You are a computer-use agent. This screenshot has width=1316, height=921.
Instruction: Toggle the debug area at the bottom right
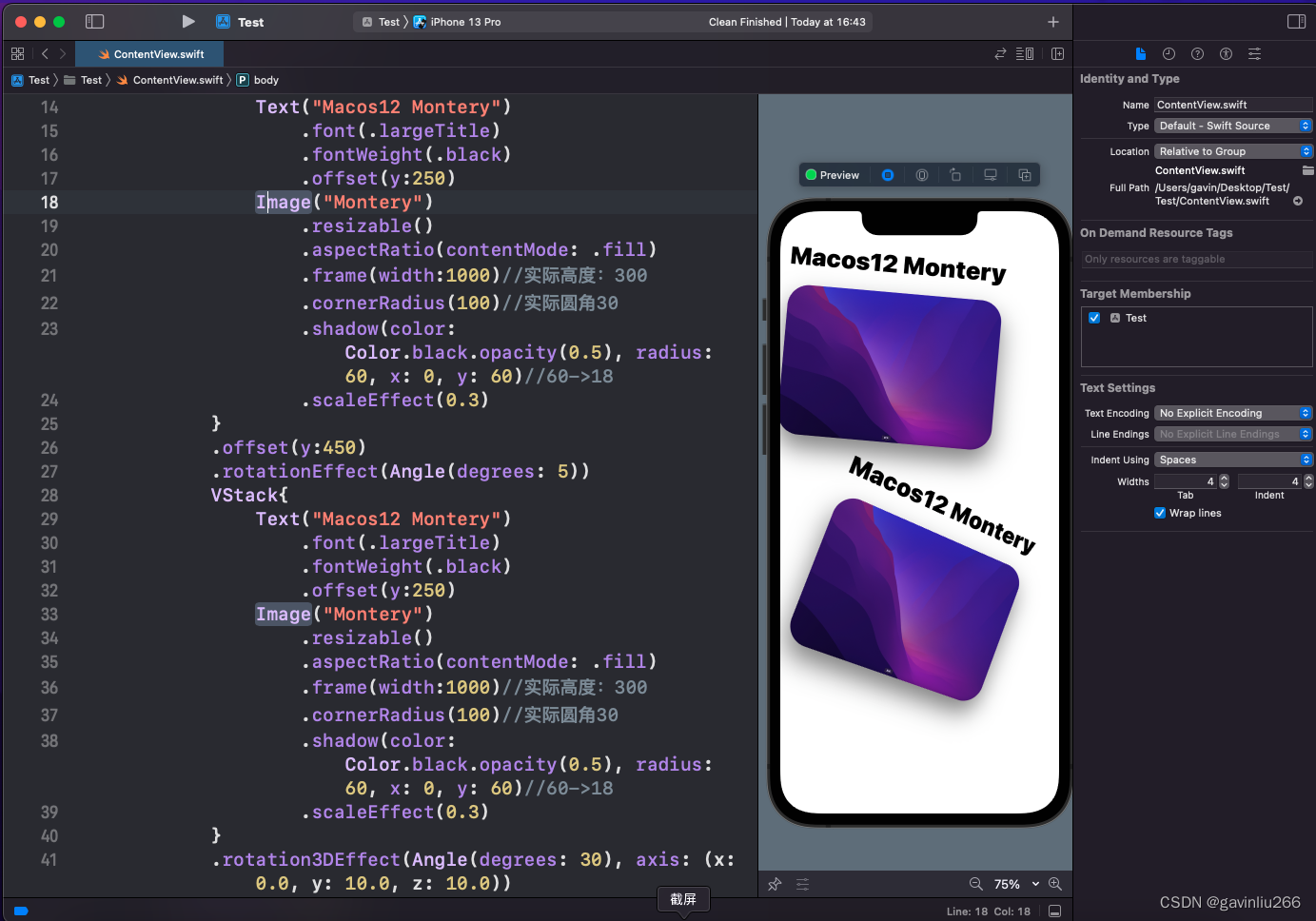click(x=1054, y=911)
